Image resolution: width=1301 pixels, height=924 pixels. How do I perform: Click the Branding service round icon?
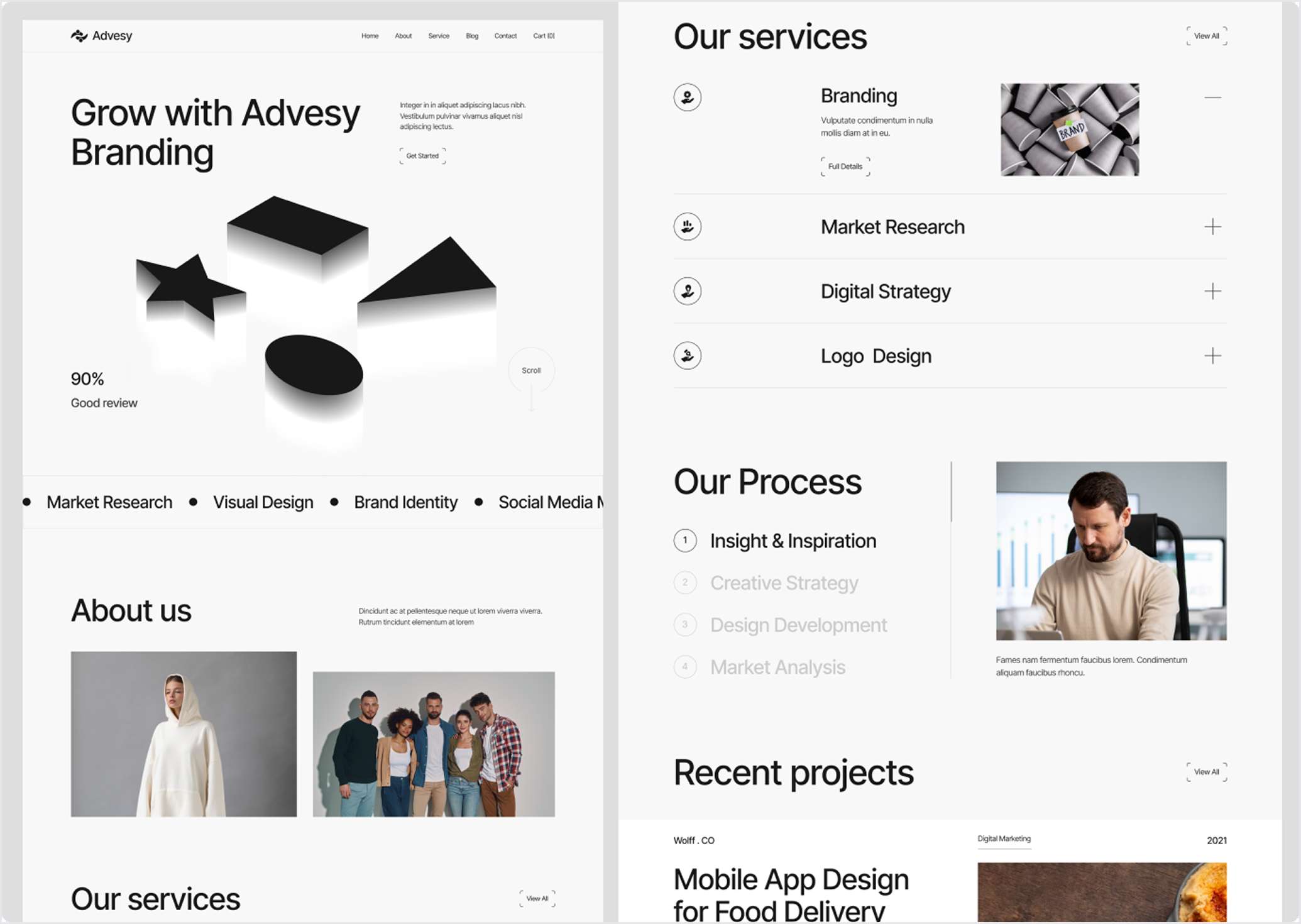687,97
